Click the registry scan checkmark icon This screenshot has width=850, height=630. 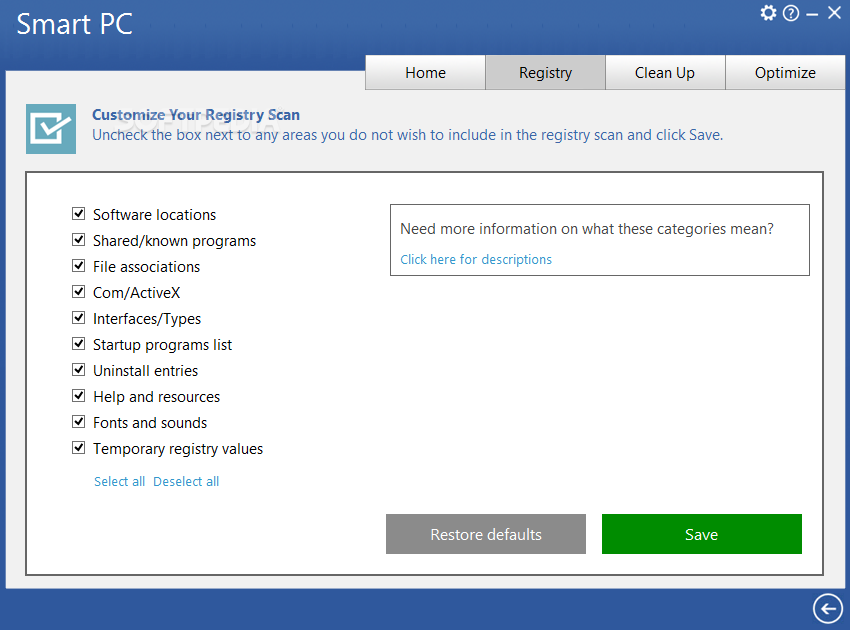point(51,129)
